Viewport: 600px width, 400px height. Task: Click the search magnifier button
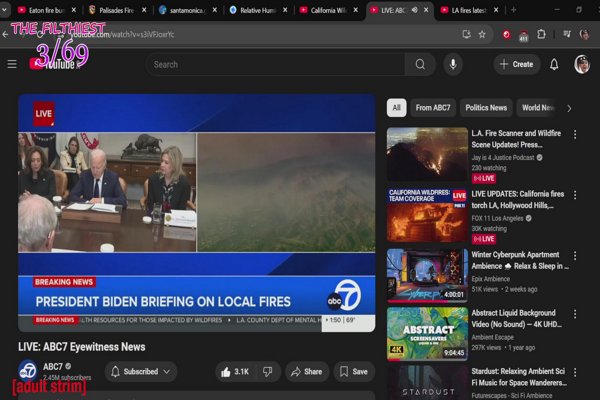[x=420, y=64]
